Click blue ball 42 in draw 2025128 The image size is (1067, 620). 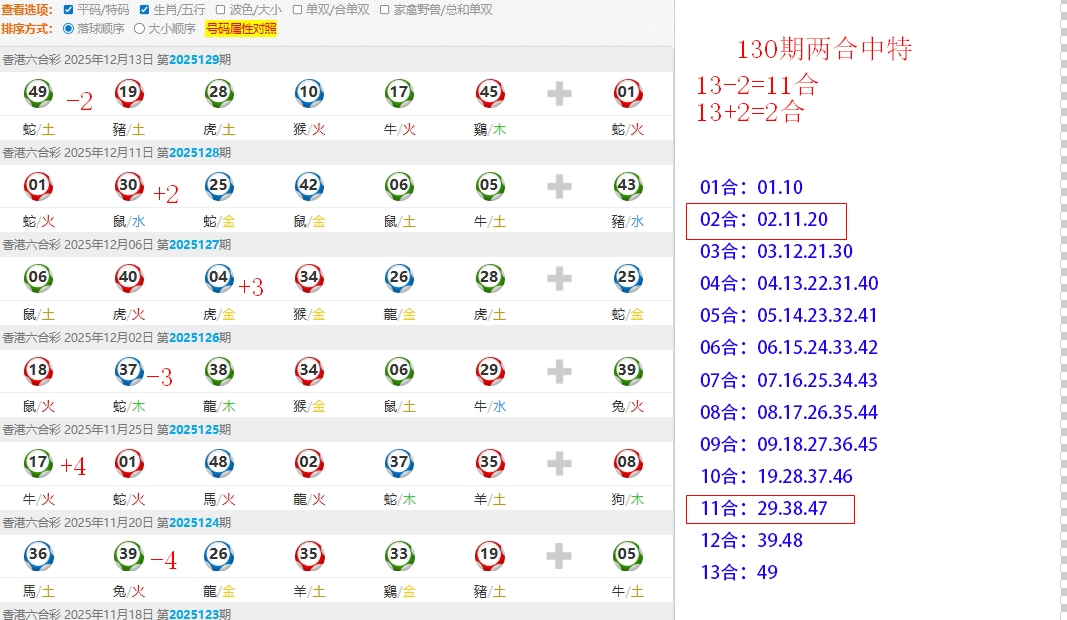coord(308,186)
